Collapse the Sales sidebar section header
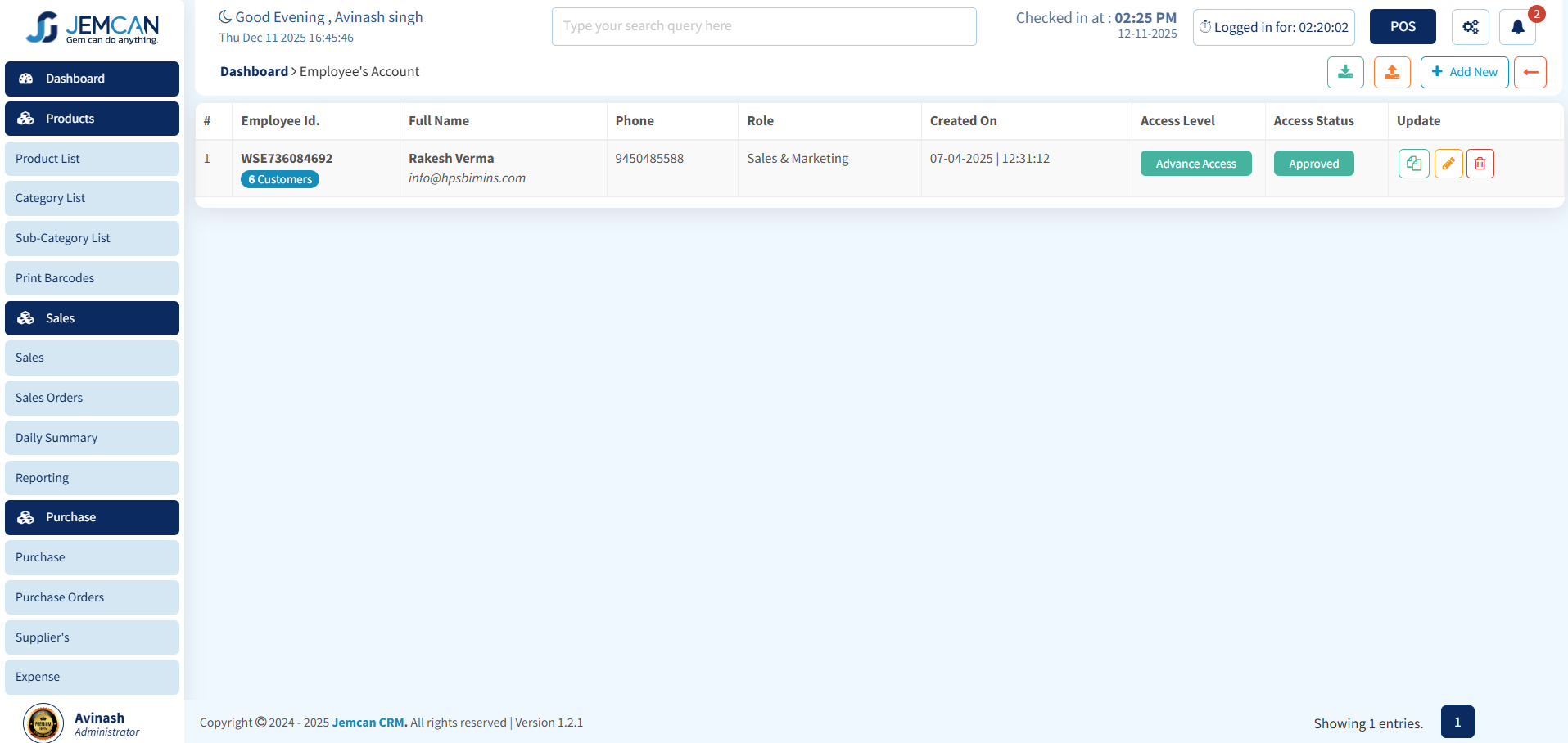1568x743 pixels. (x=92, y=318)
